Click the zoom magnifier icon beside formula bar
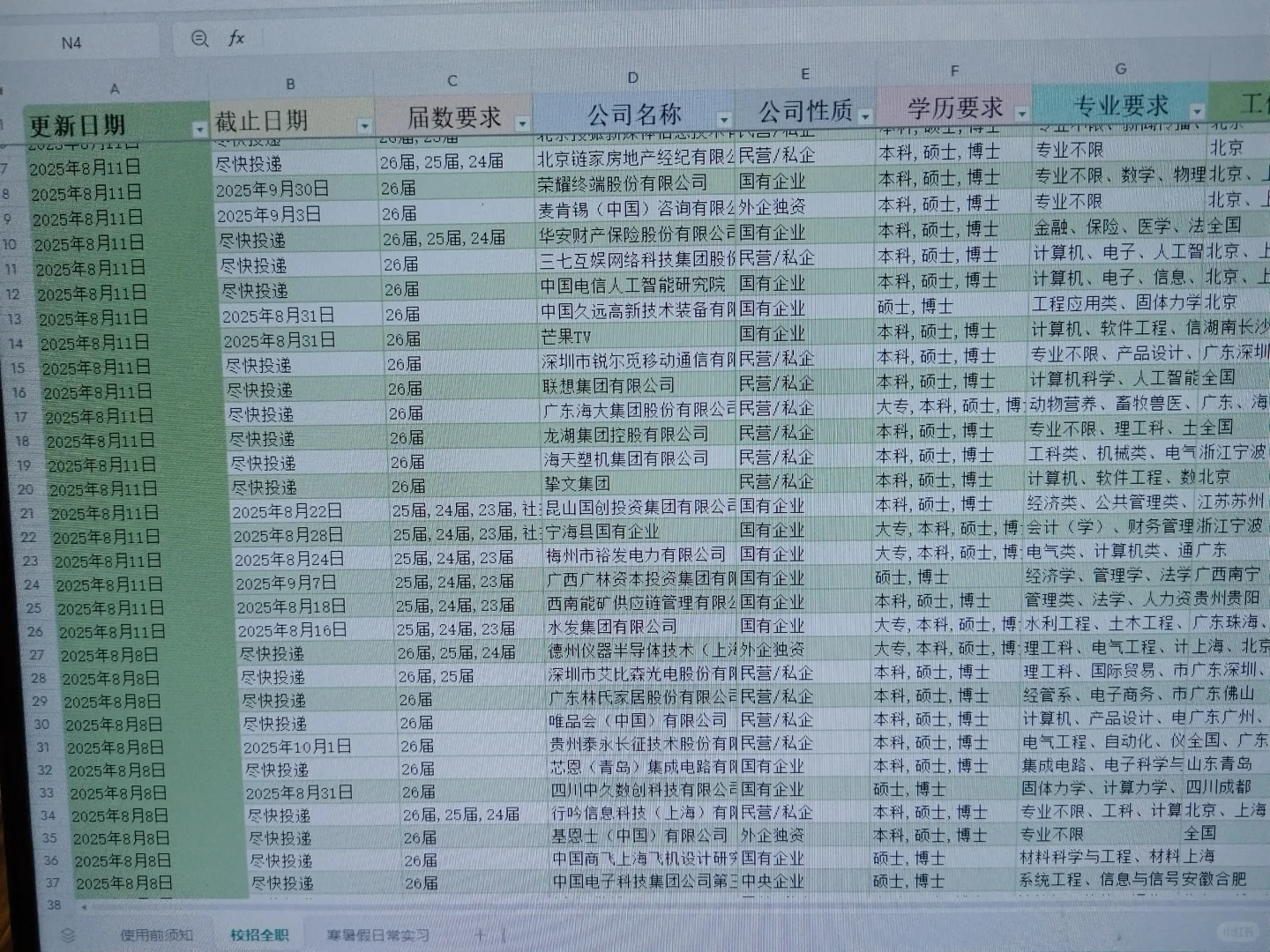Viewport: 1270px width, 952px height. (200, 39)
